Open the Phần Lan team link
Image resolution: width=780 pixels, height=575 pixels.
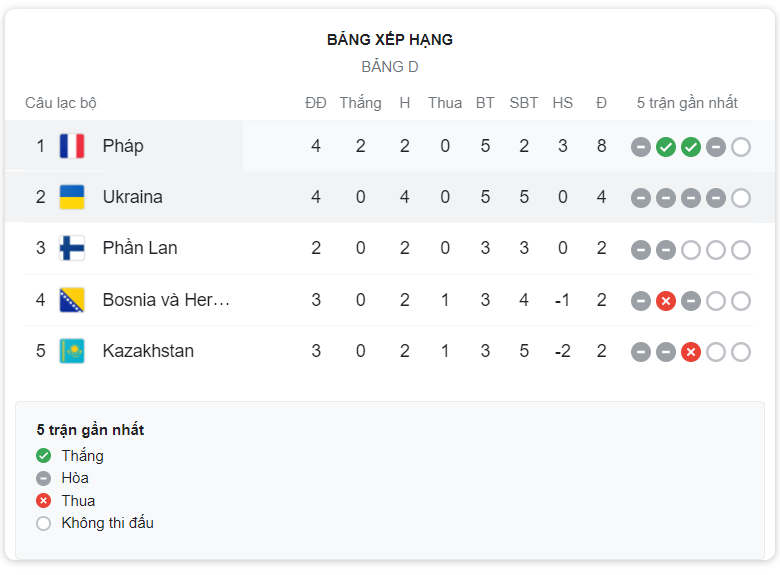(x=140, y=248)
